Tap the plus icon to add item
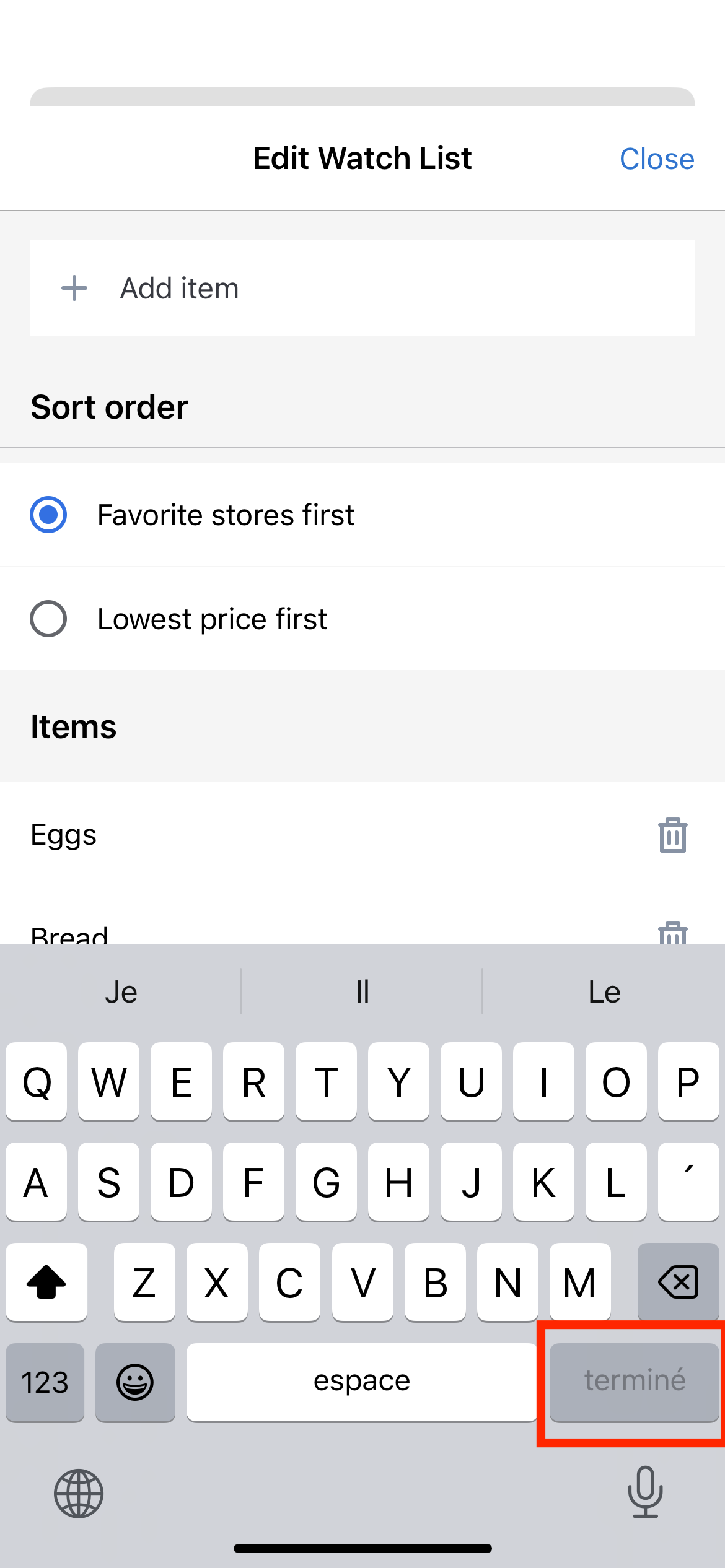725x1568 pixels. coord(74,288)
